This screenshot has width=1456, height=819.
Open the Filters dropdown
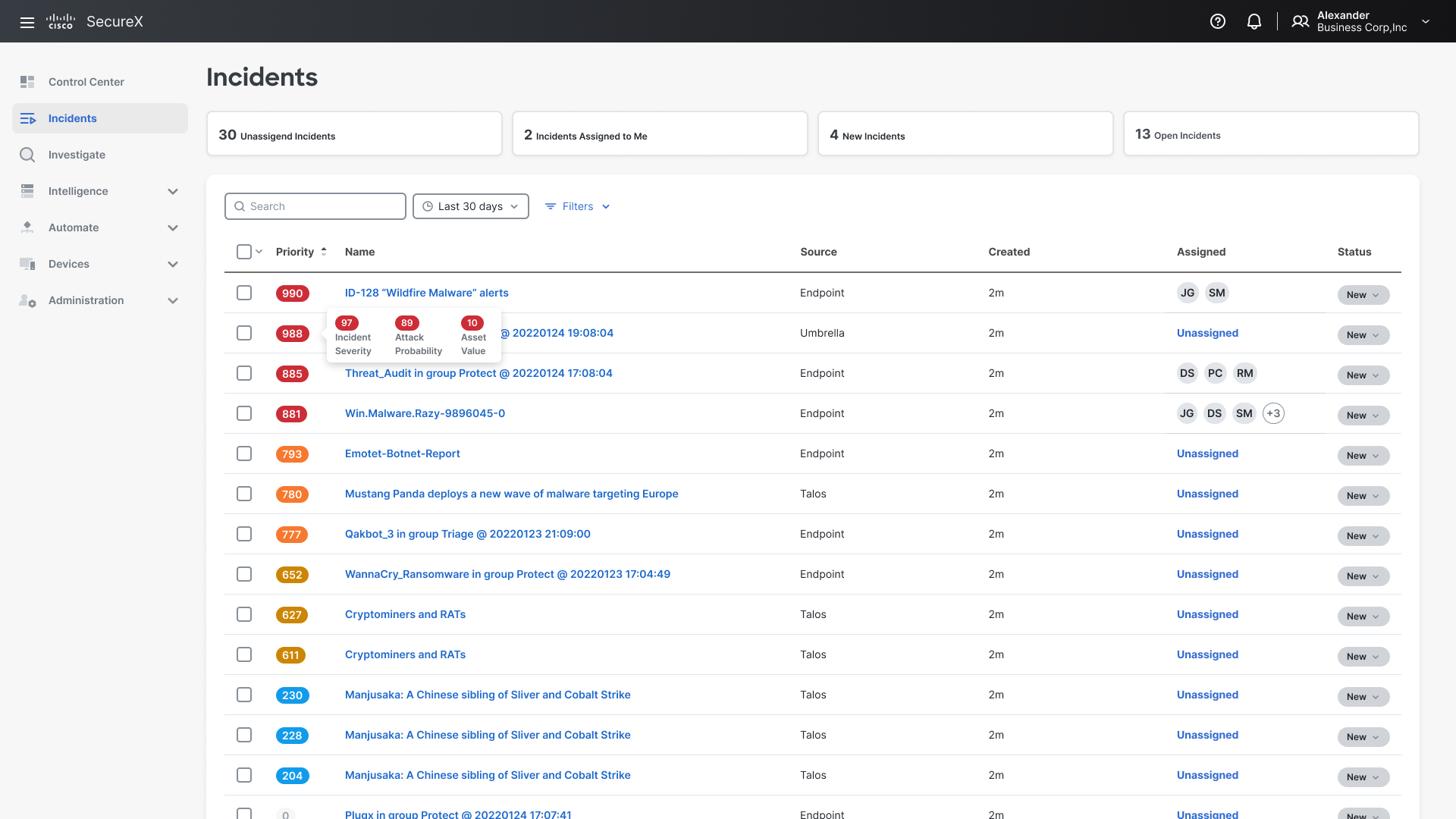point(577,206)
